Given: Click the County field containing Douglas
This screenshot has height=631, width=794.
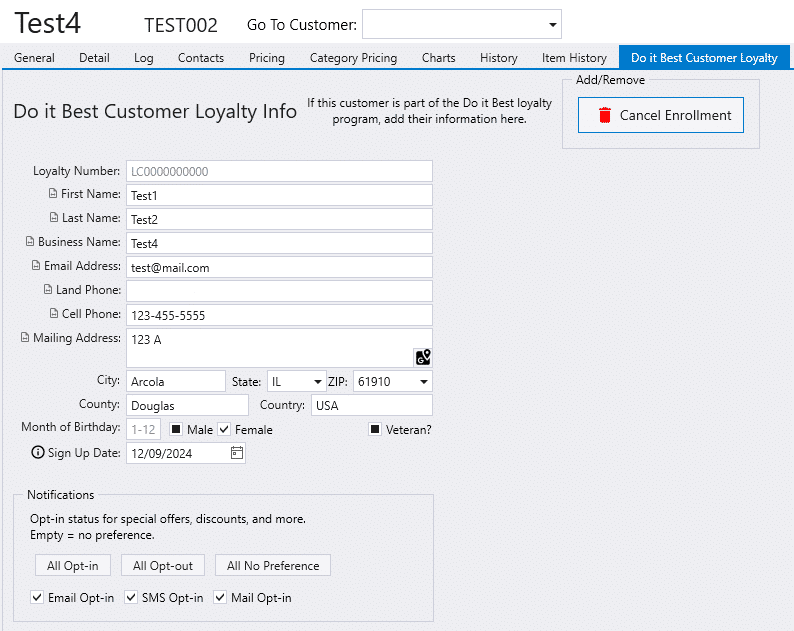Looking at the screenshot, I should 187,405.
